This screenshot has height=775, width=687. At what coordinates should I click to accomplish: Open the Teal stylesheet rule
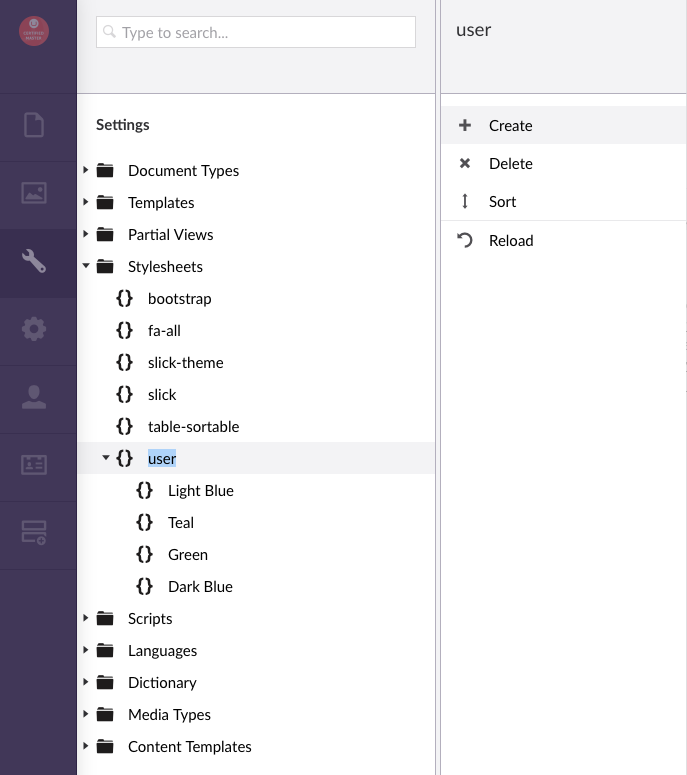pyautogui.click(x=181, y=523)
